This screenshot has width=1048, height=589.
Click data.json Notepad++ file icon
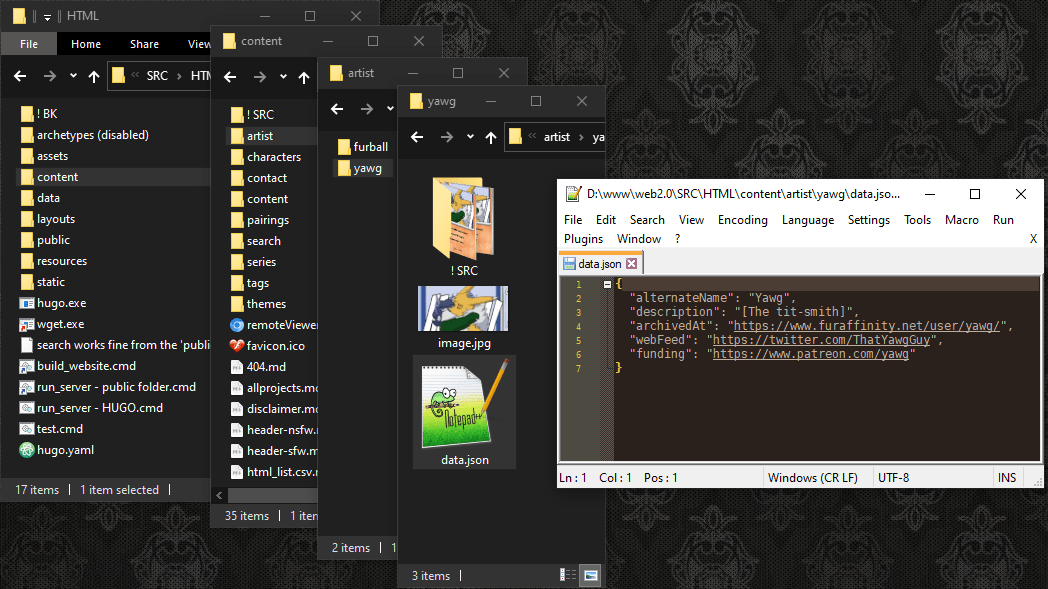(464, 404)
